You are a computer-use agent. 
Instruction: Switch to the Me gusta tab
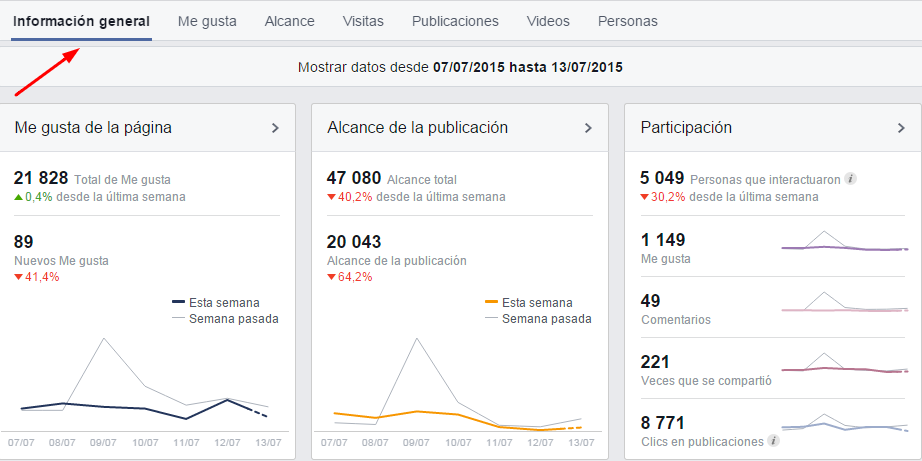pyautogui.click(x=207, y=21)
